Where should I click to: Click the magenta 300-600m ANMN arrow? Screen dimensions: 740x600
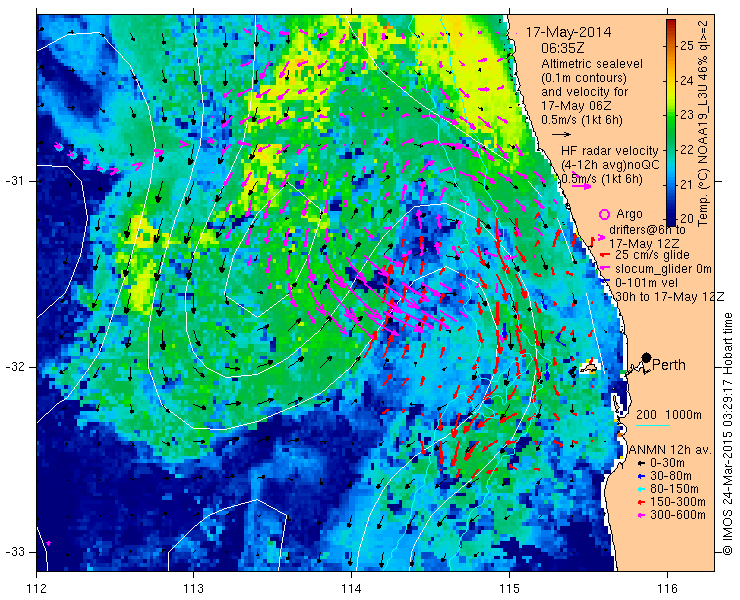(x=641, y=515)
